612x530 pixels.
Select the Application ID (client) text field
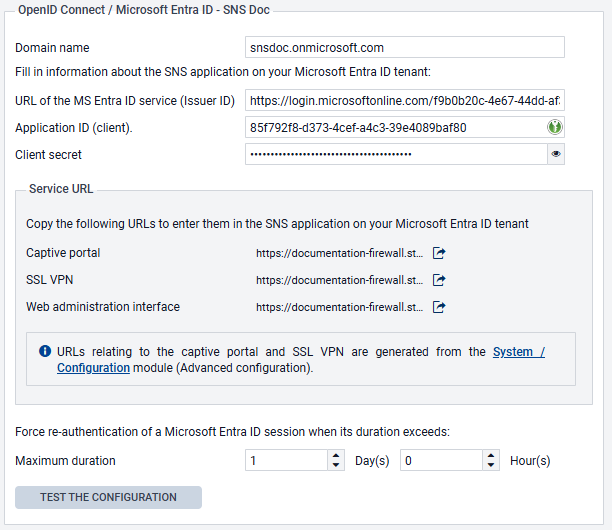pos(395,128)
